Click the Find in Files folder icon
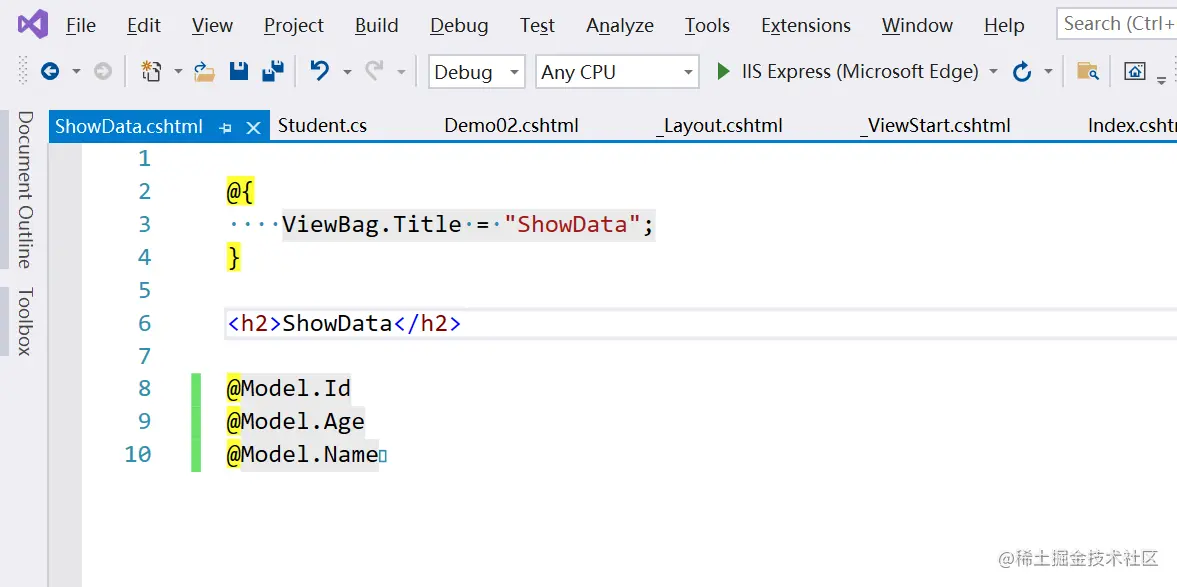 pyautogui.click(x=1088, y=72)
